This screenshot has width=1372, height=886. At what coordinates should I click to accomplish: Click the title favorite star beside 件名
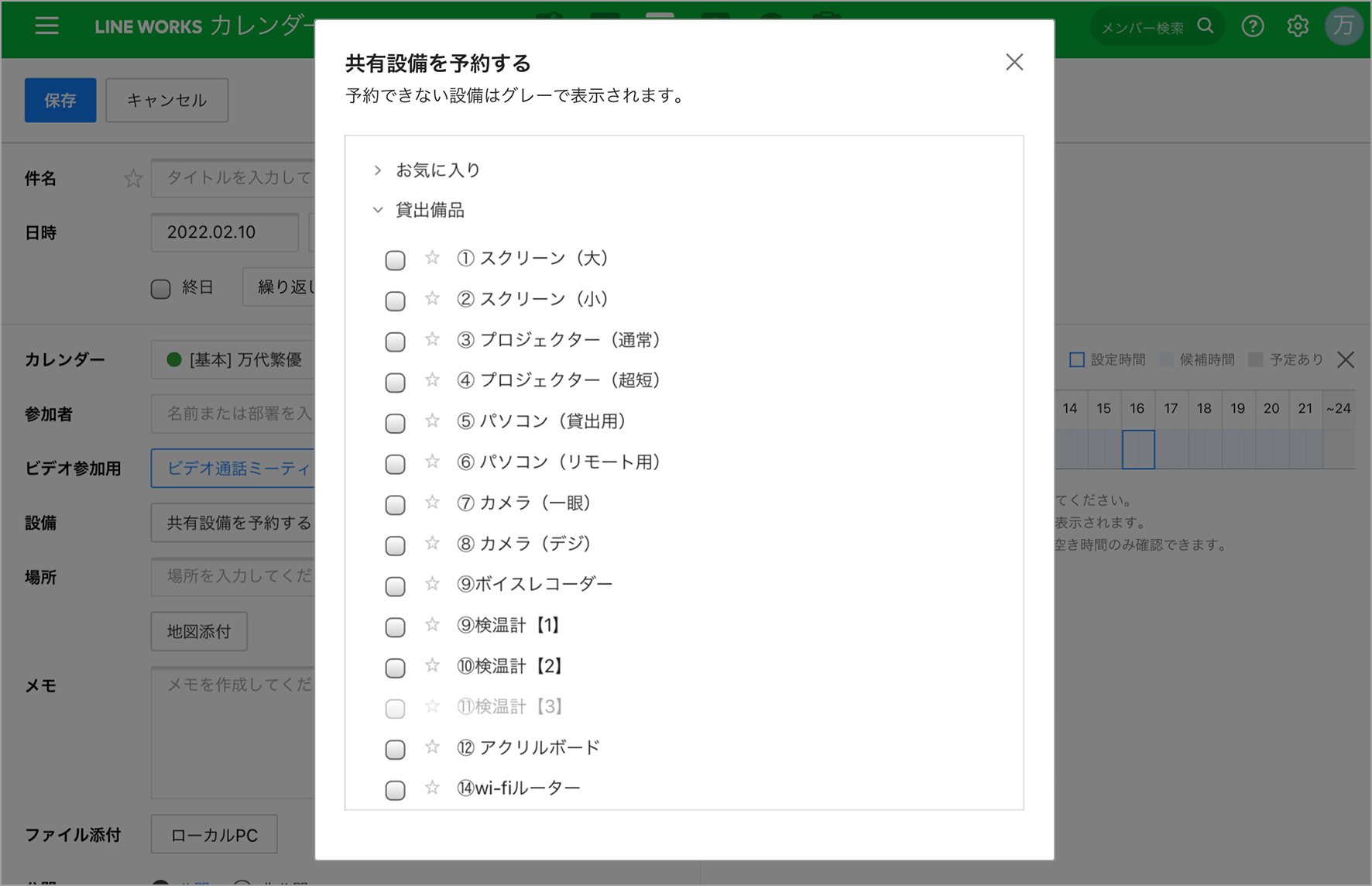133,179
